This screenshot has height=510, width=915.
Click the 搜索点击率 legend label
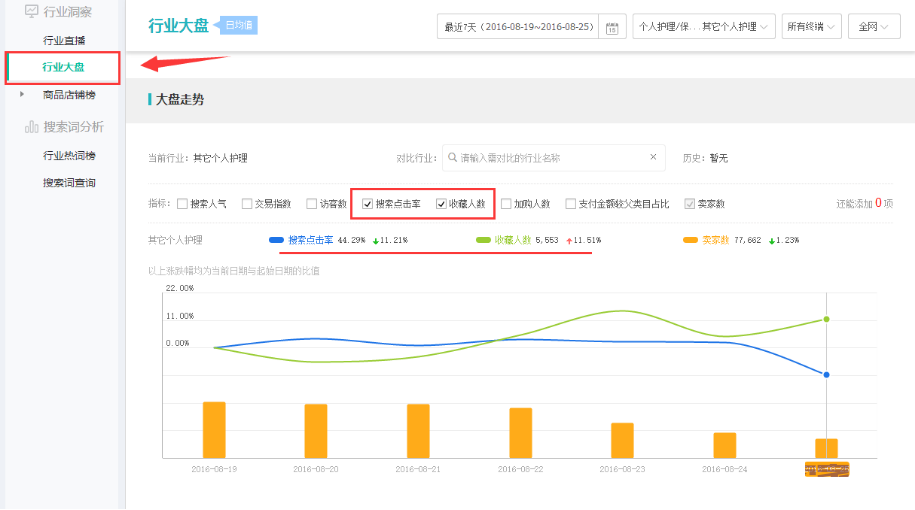310,240
